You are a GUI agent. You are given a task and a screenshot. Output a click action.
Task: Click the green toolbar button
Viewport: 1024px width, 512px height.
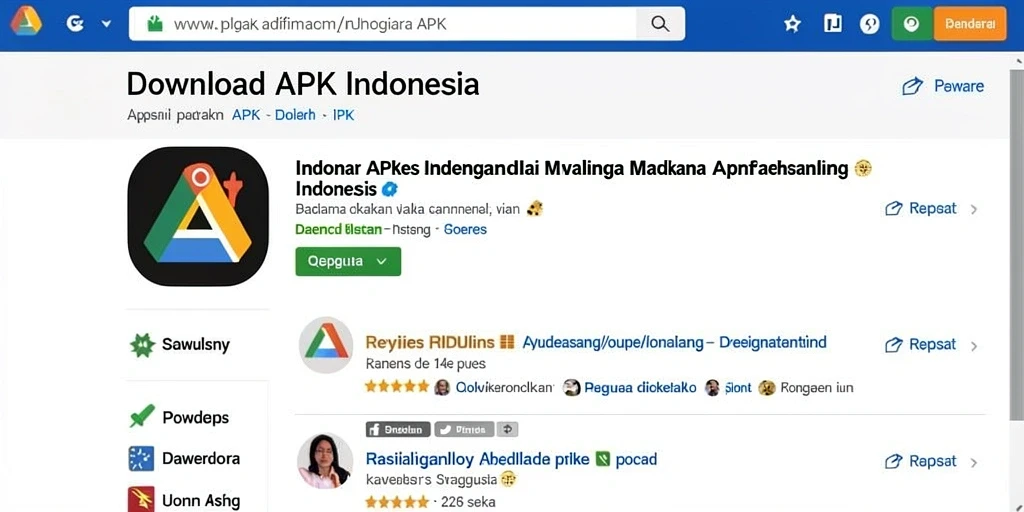coord(912,24)
